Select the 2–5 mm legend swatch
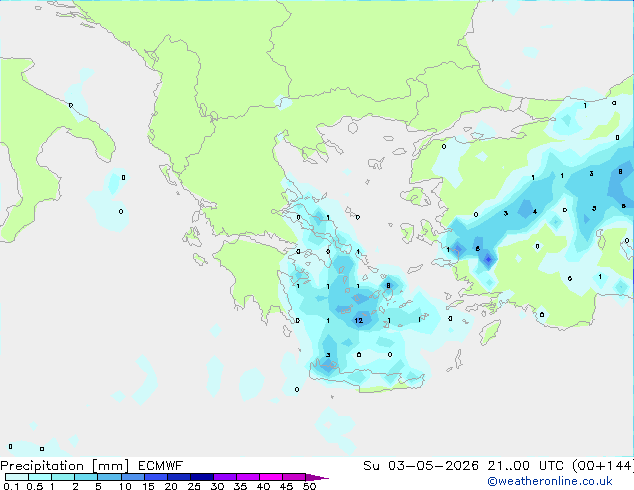634x490 pixels. pos(87,477)
